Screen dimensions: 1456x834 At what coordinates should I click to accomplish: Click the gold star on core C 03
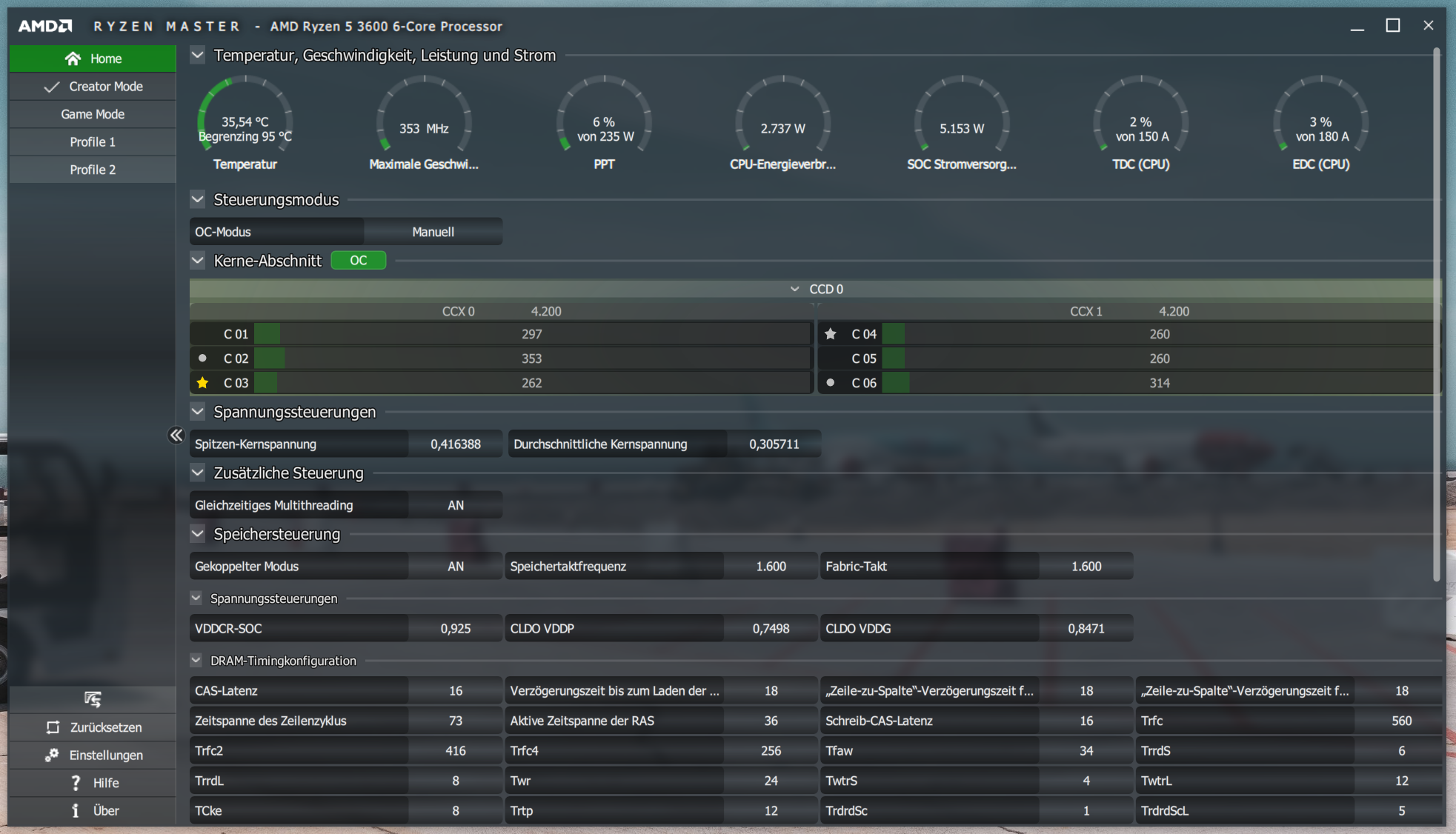click(202, 383)
